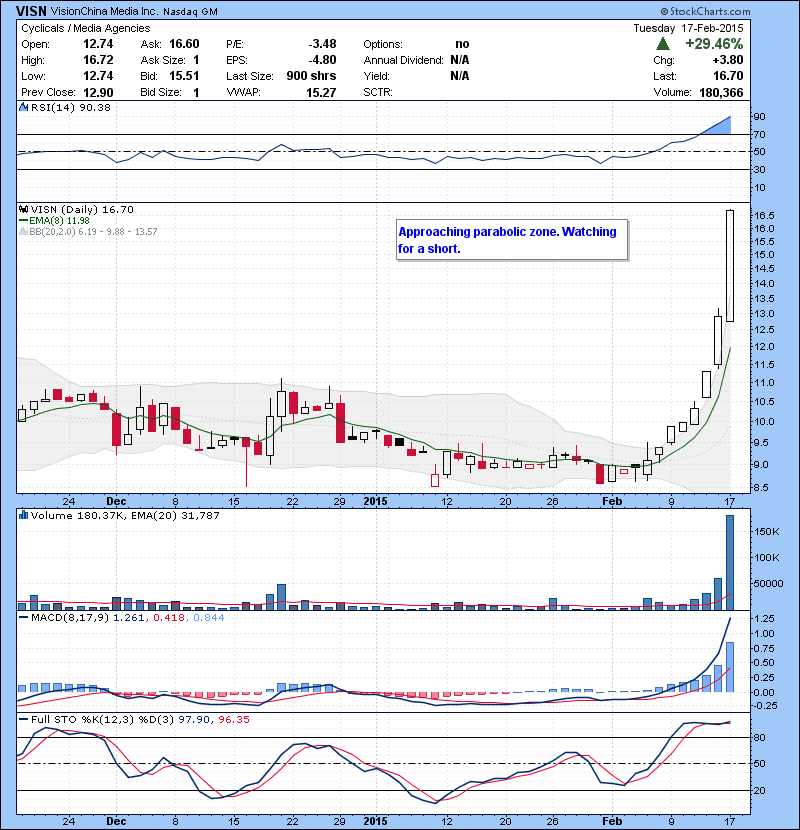
Task: Click the Approaching parabolic zone annotation box
Action: click(x=512, y=240)
